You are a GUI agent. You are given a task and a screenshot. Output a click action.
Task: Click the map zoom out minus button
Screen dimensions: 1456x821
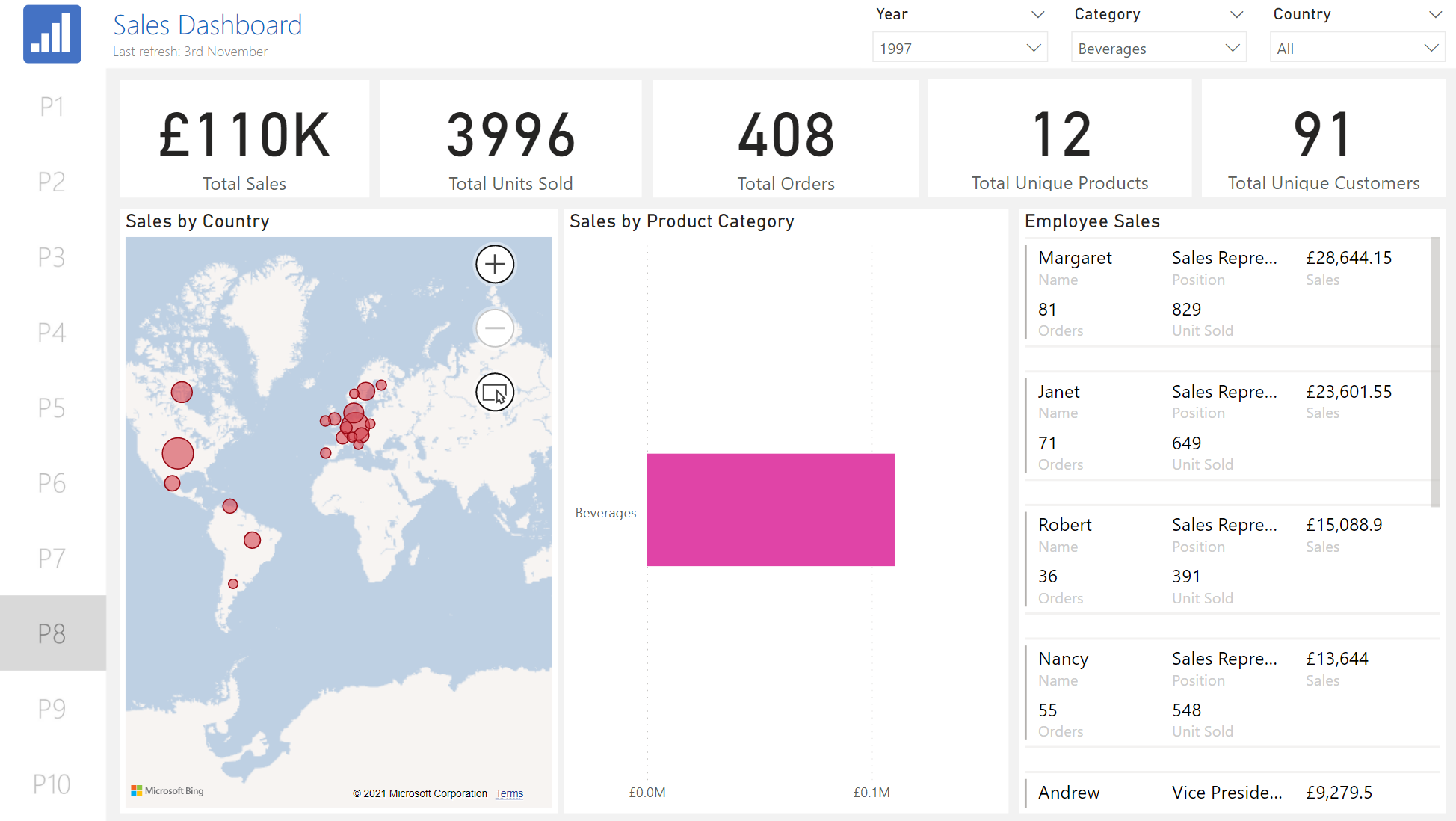tap(495, 328)
